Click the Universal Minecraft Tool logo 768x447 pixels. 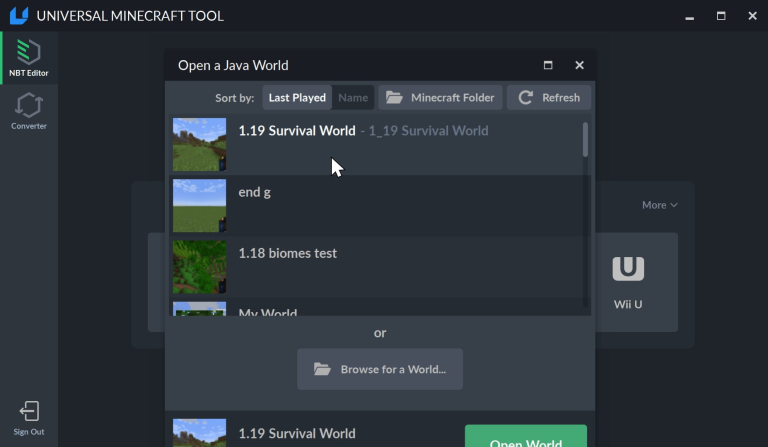click(19, 16)
